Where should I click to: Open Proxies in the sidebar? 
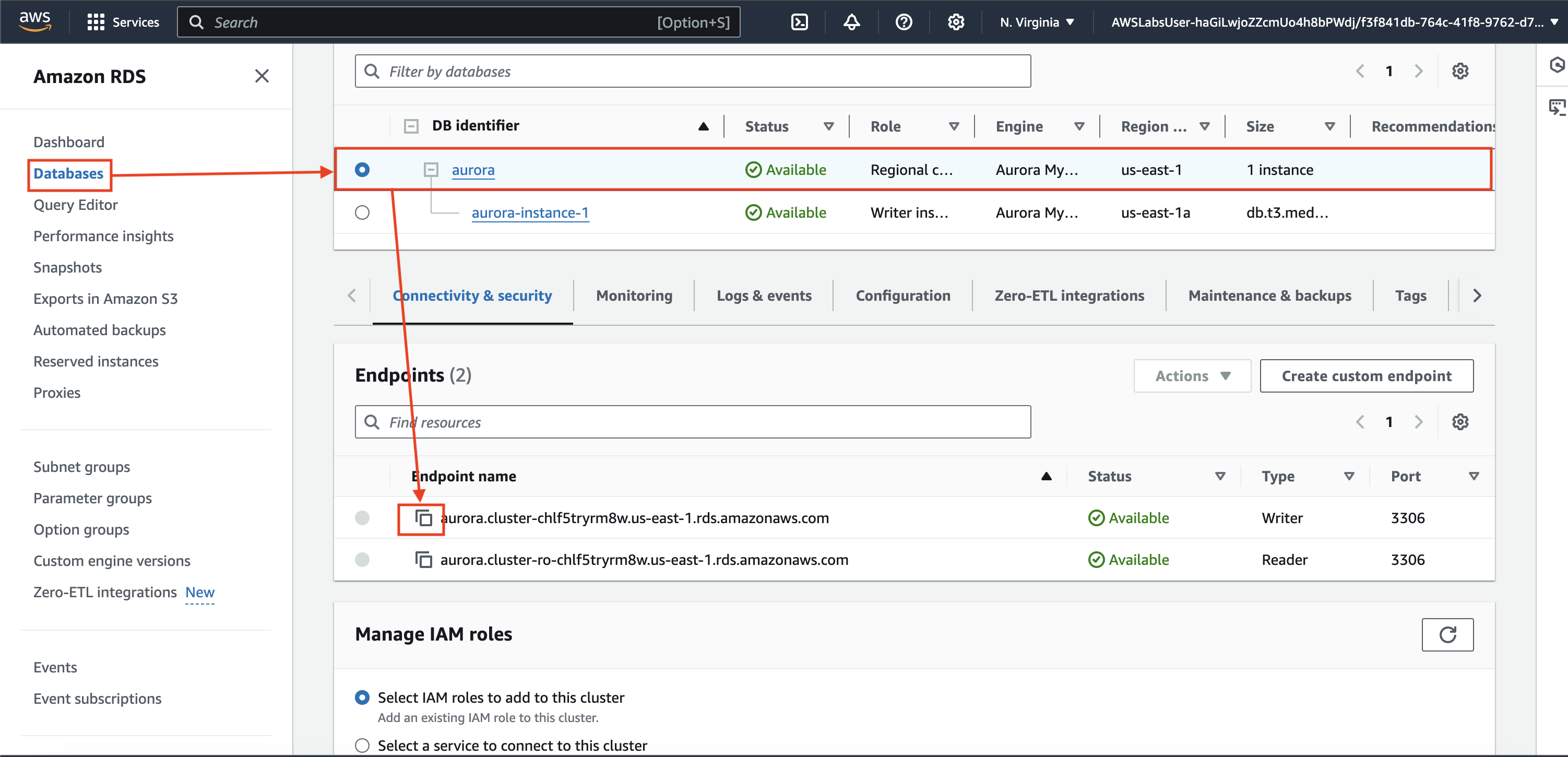[56, 393]
